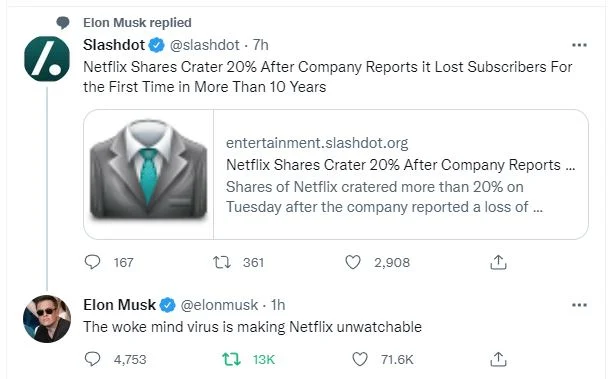Viewport: 611px width, 379px height.
Task: Reply to Elon Musk's tweet
Action: (x=92, y=359)
